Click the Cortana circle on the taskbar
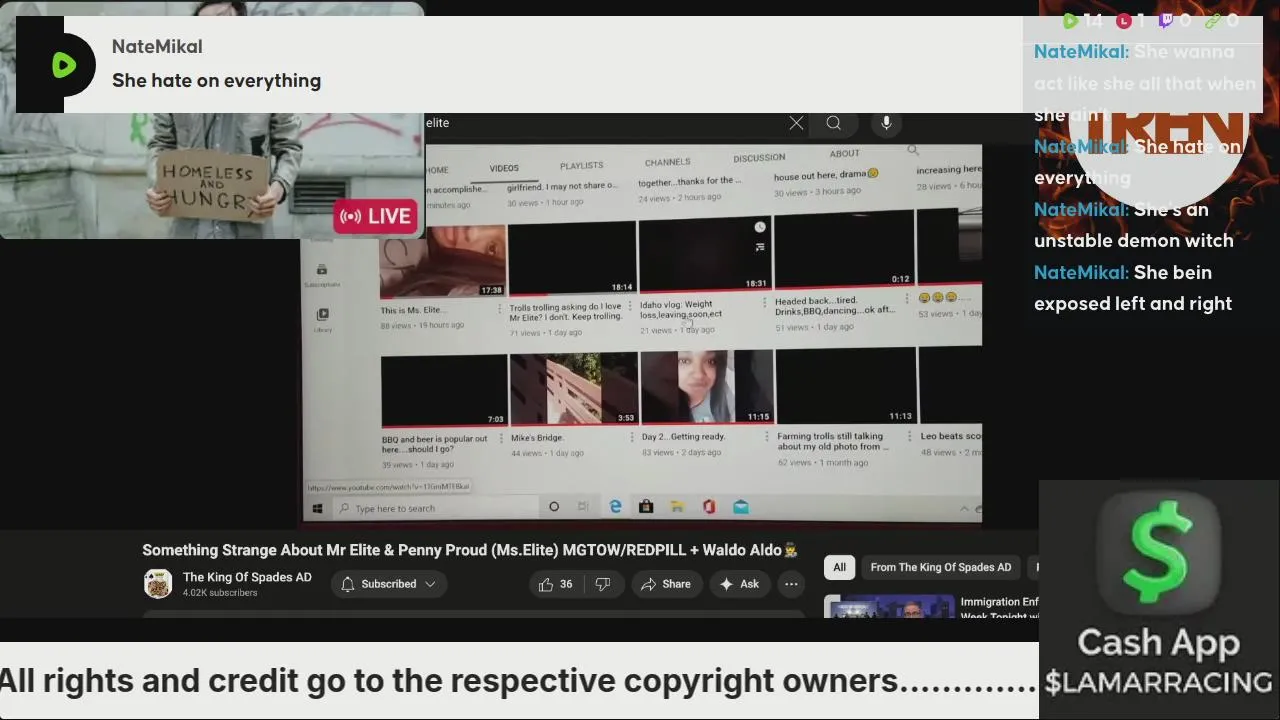Screen dimensions: 1280x720 click(x=554, y=507)
